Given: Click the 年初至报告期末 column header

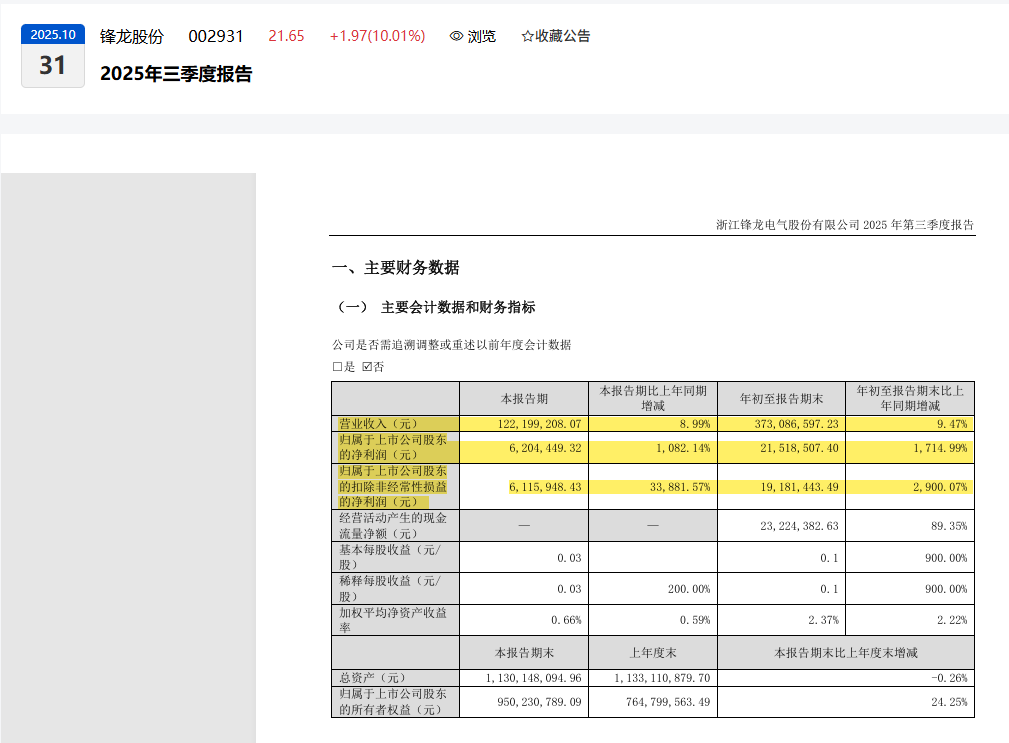Looking at the screenshot, I should (x=781, y=398).
